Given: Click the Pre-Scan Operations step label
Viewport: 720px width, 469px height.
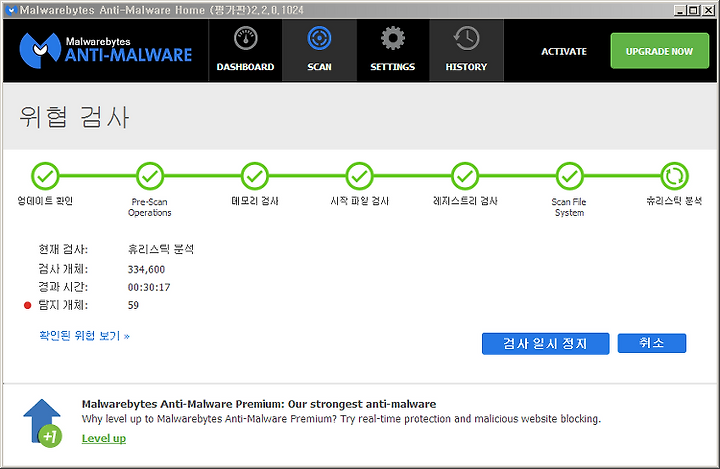Looking at the screenshot, I should pos(150,207).
